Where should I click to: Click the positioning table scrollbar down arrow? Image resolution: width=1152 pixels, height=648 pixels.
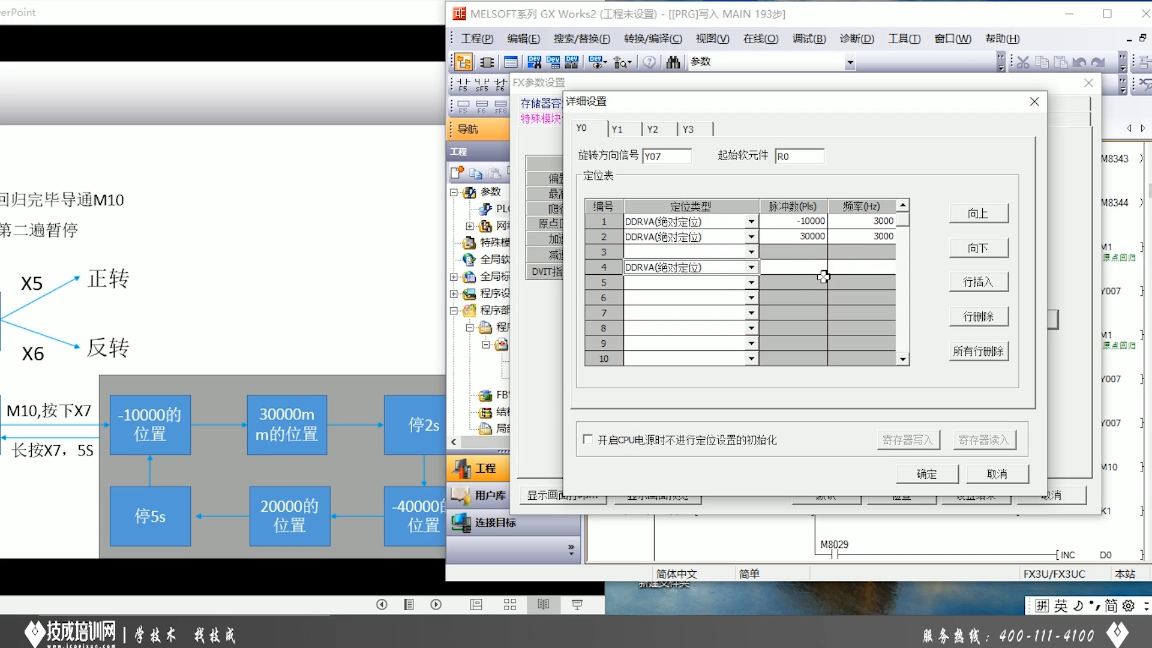tap(903, 359)
